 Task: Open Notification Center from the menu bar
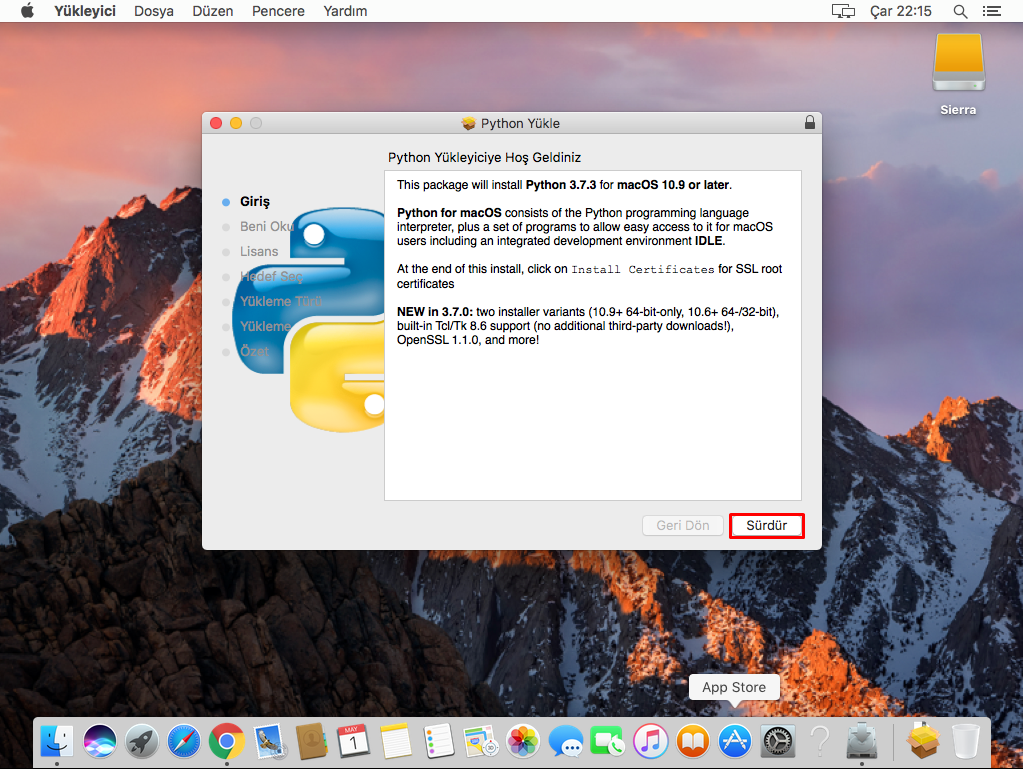(992, 11)
